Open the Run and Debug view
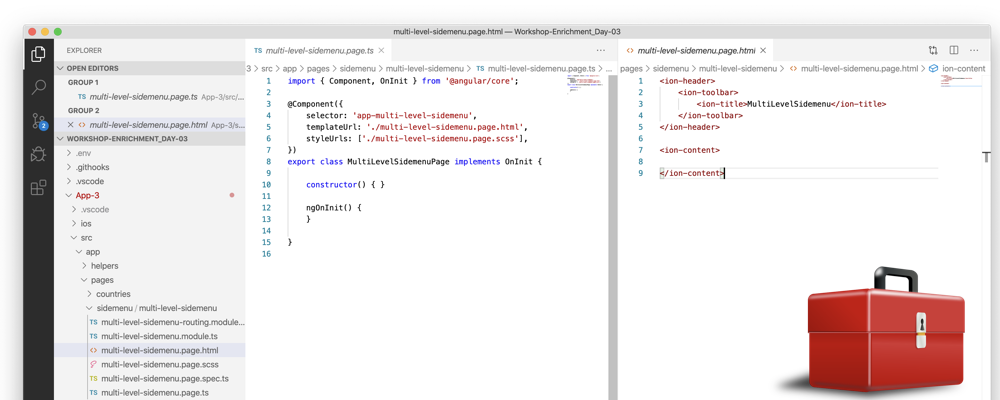 coord(38,154)
